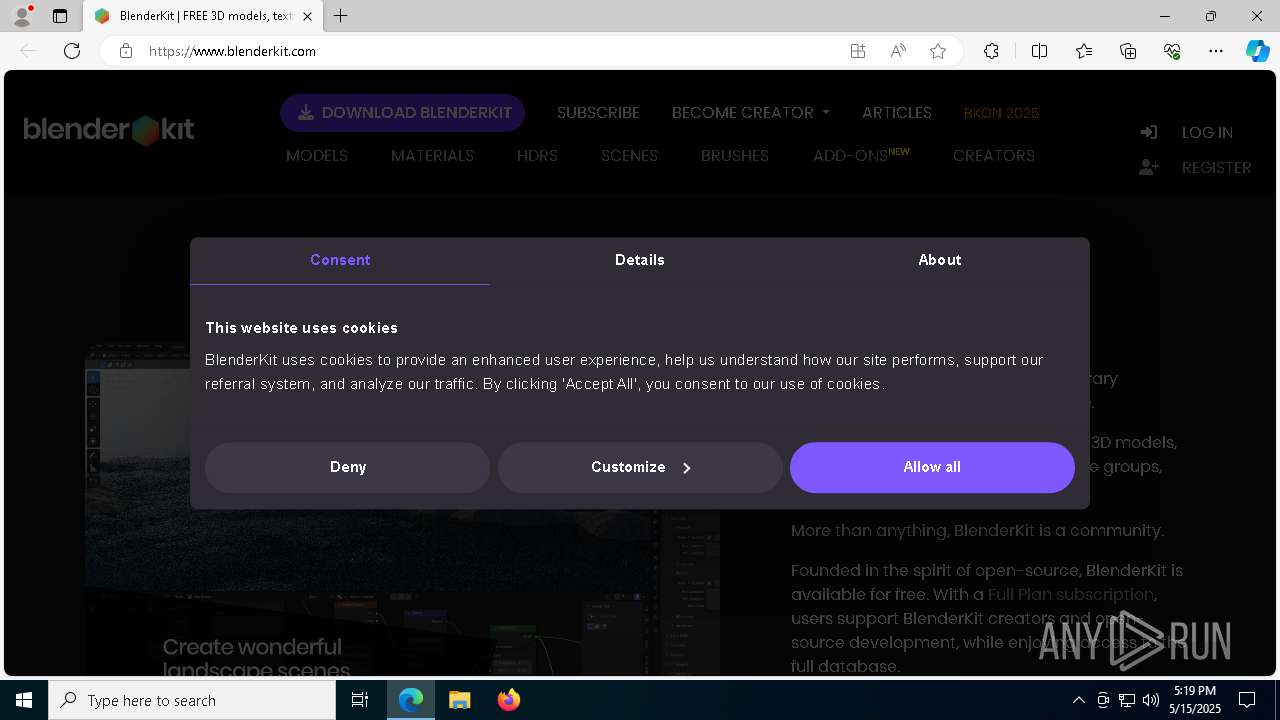The image size is (1280, 720).
Task: Activate the Read aloud icon
Action: pyautogui.click(x=898, y=51)
